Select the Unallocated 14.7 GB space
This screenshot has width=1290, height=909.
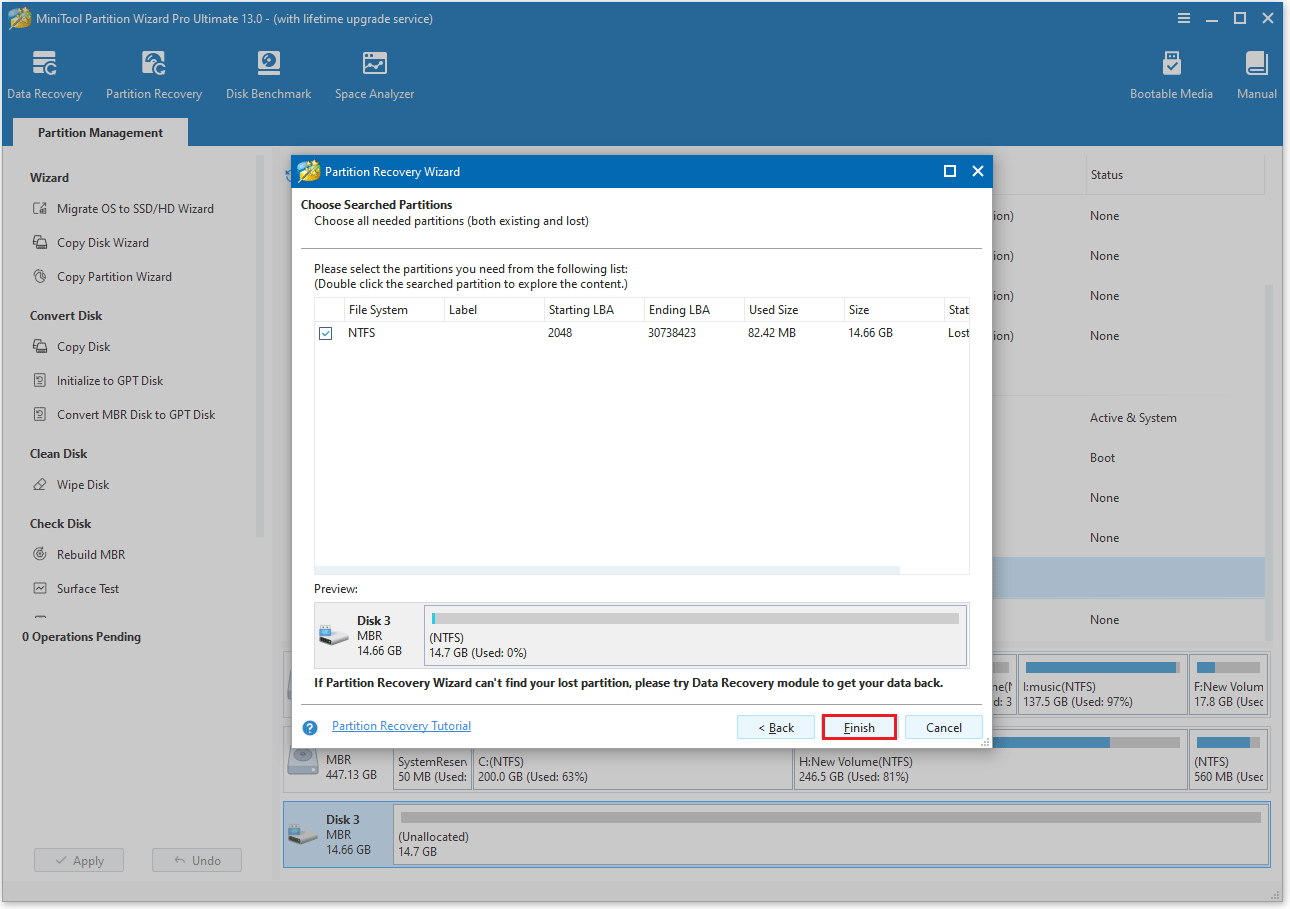coord(830,835)
